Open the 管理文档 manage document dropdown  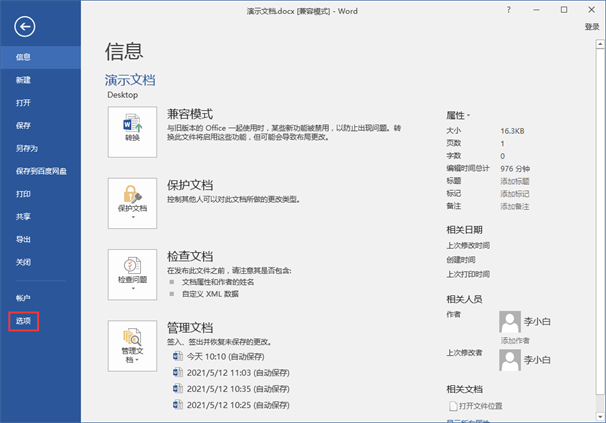coord(132,345)
